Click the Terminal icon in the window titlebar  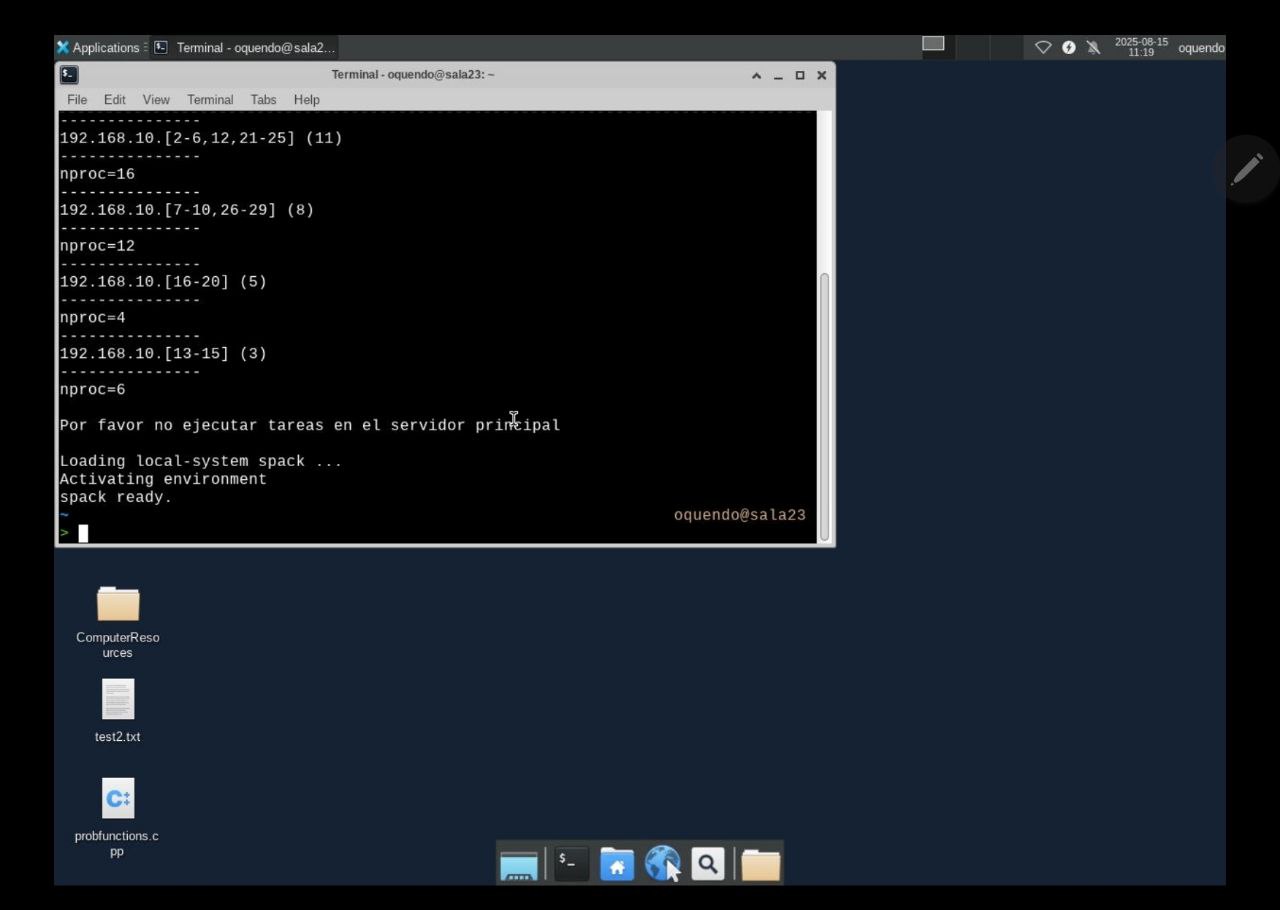[67, 74]
